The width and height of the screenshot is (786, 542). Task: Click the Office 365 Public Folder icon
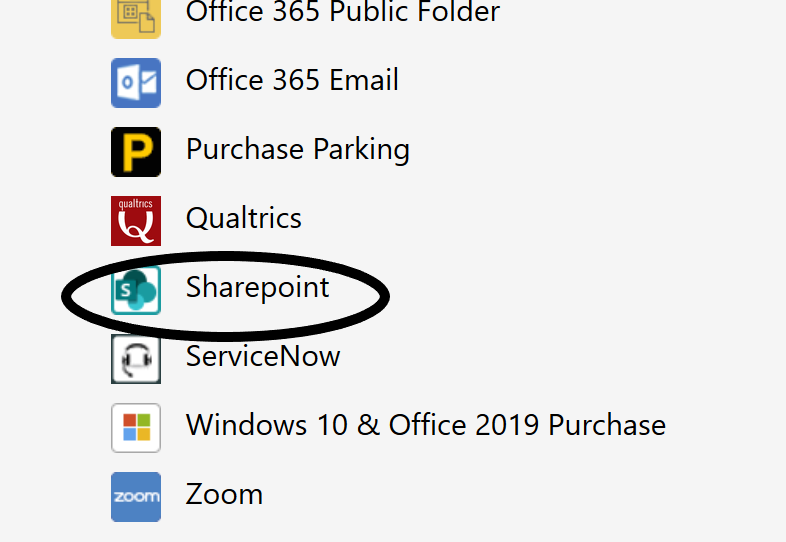coord(135,17)
